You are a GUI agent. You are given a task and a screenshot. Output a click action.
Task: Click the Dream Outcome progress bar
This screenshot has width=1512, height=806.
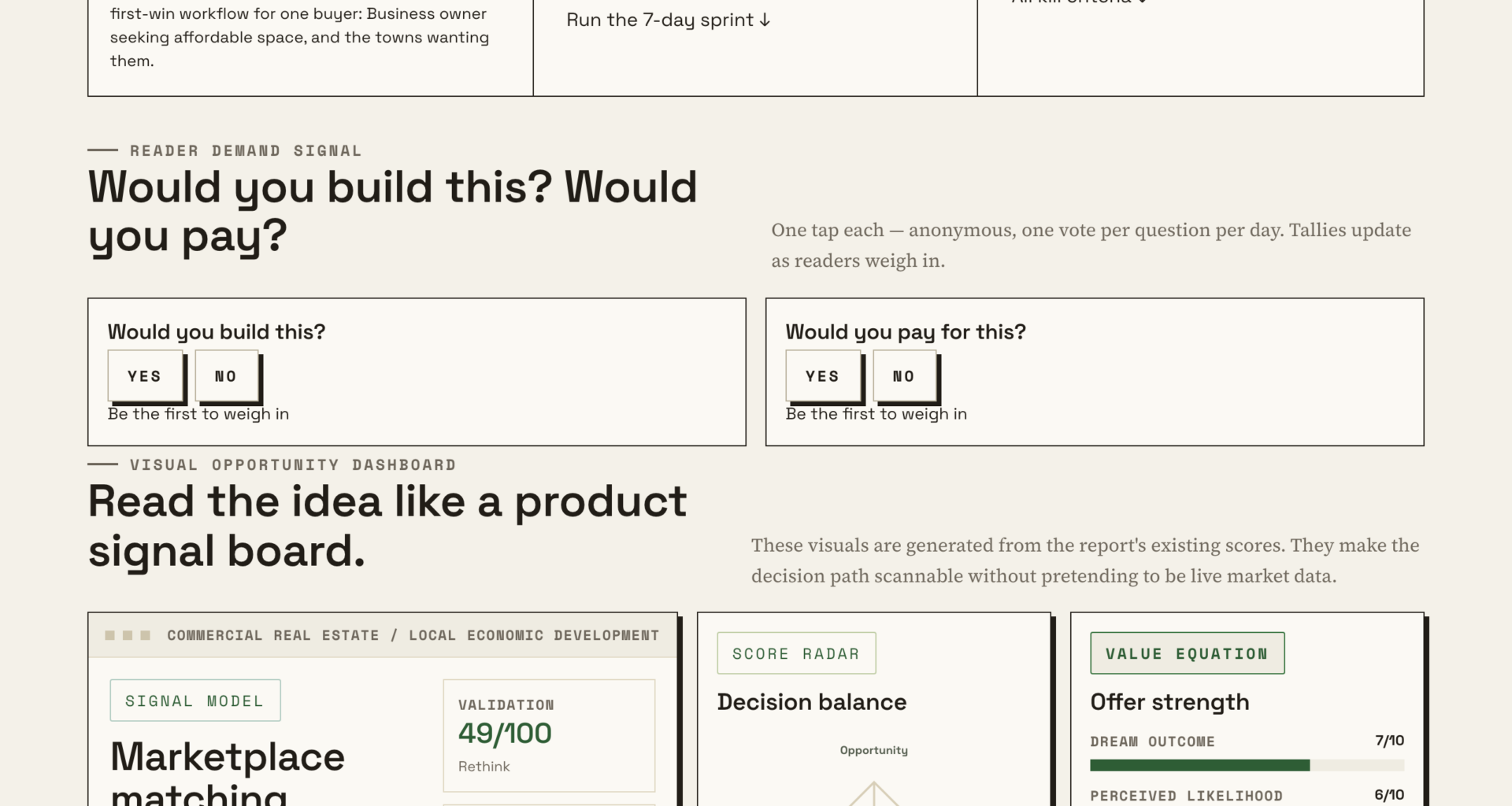point(1247,765)
